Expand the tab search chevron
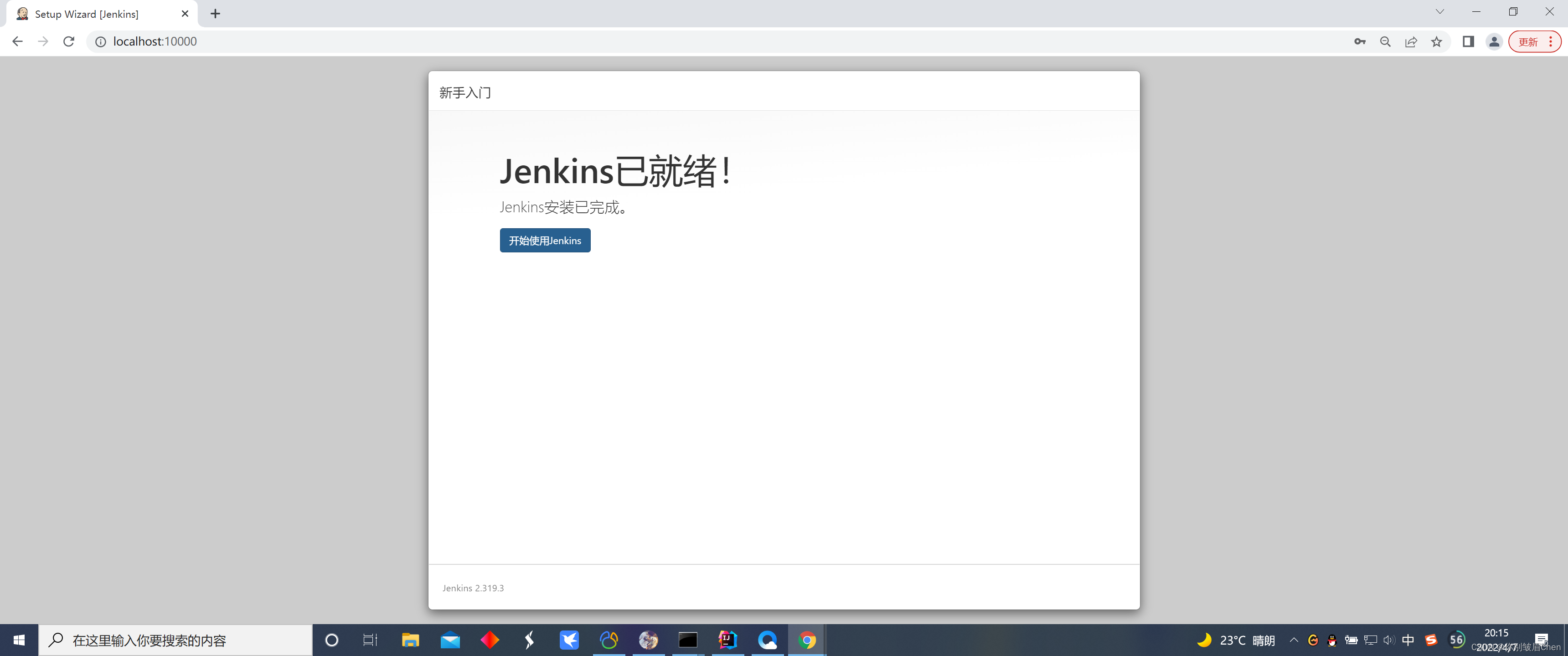Image resolution: width=1568 pixels, height=656 pixels. point(1439,11)
